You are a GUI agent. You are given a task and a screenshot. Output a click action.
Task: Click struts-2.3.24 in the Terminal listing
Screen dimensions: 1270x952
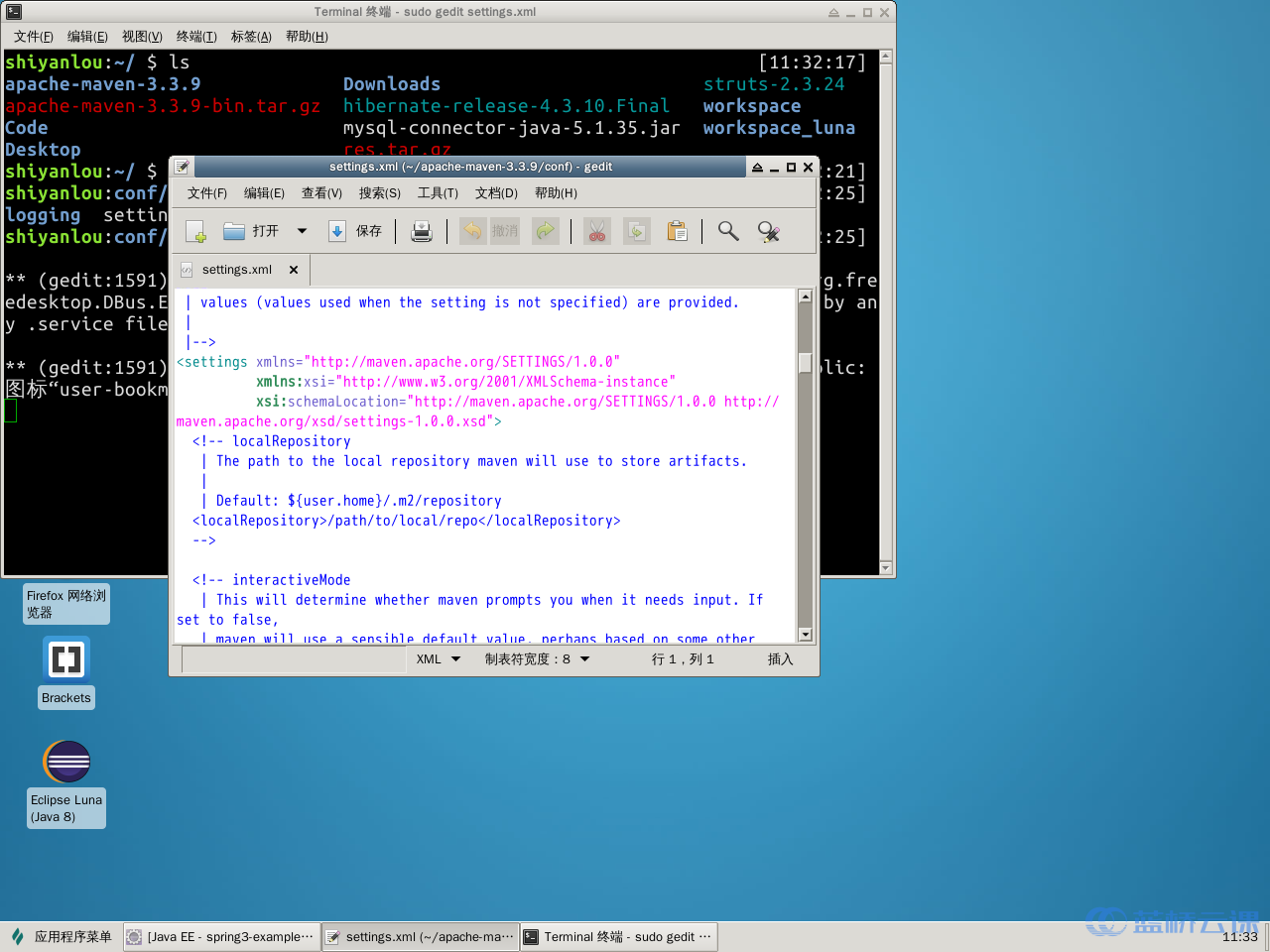[x=774, y=84]
